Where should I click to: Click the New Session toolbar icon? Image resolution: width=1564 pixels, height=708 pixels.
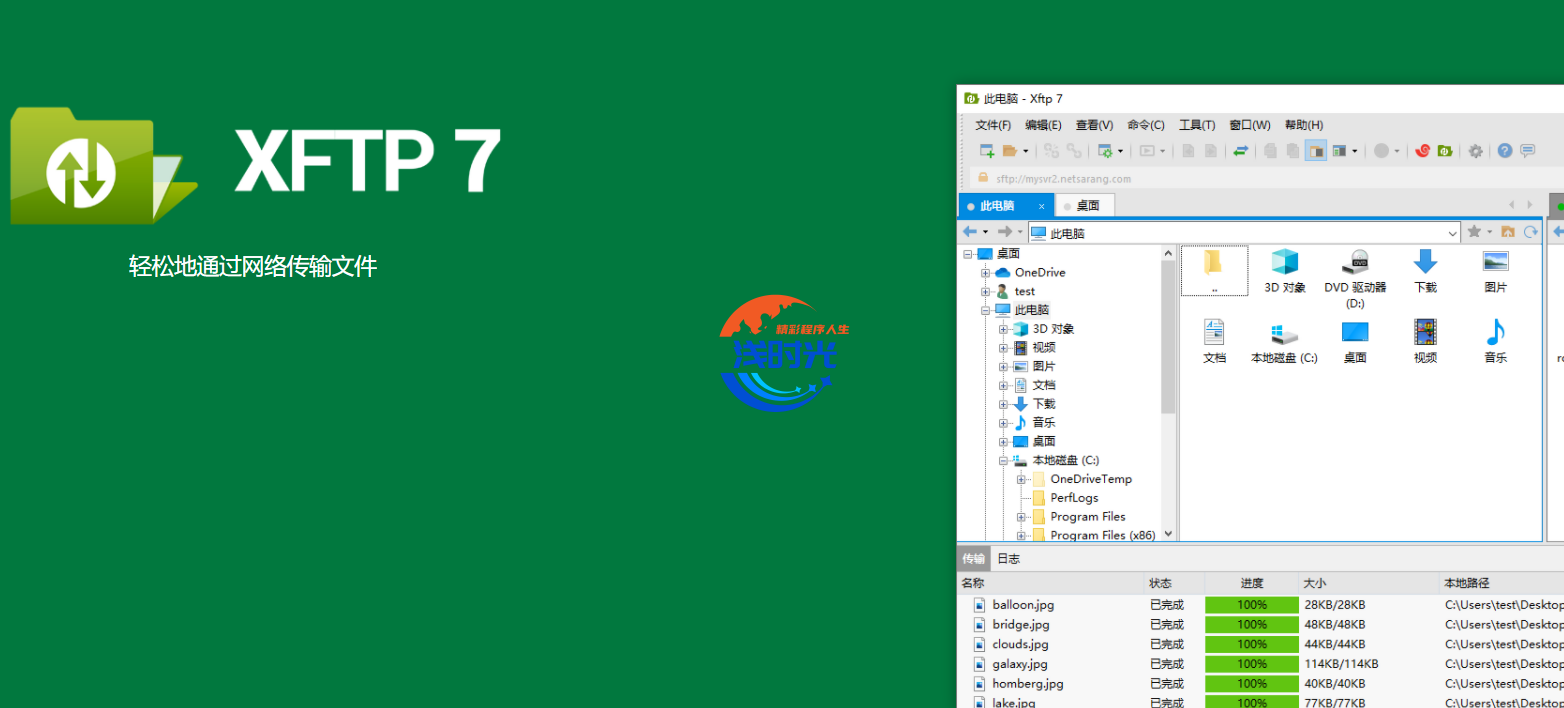point(987,151)
